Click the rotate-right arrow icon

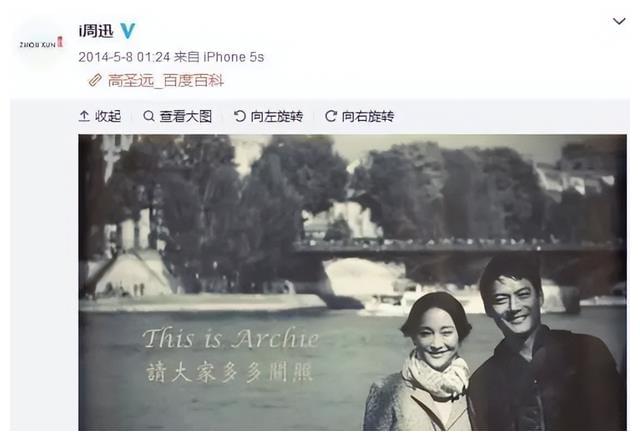[x=331, y=116]
